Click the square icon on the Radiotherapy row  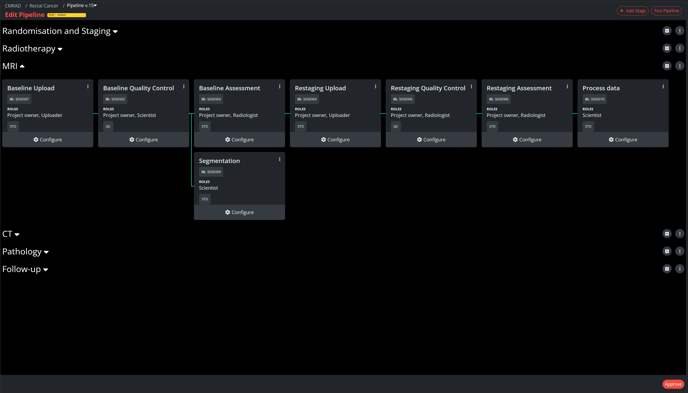pos(667,48)
